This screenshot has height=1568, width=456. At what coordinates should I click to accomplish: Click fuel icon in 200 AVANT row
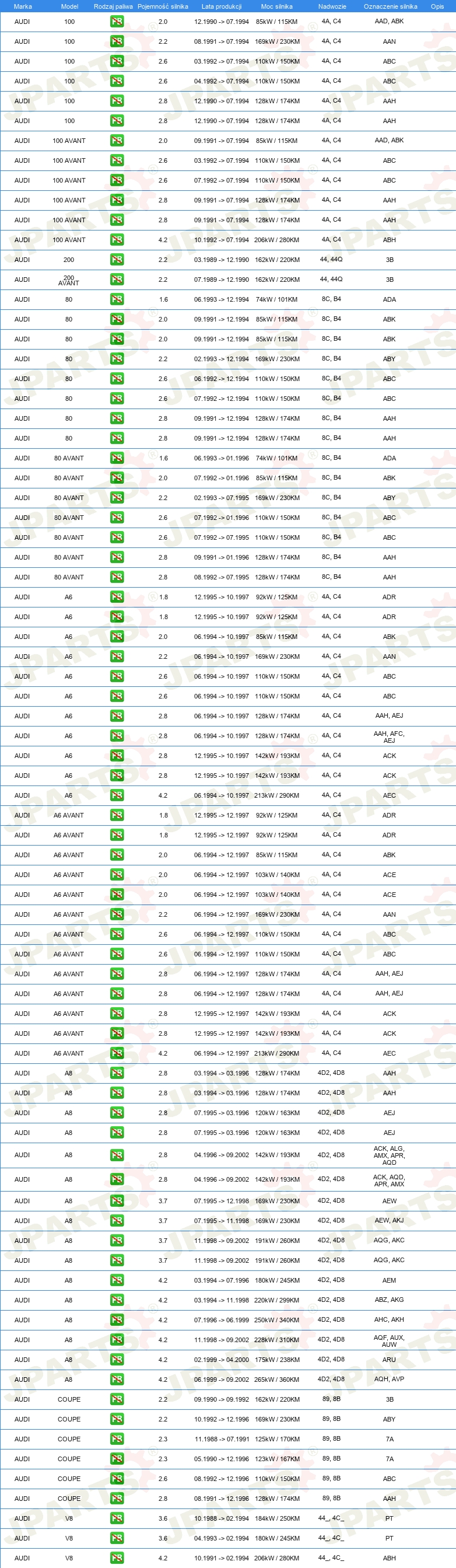pyautogui.click(x=117, y=280)
